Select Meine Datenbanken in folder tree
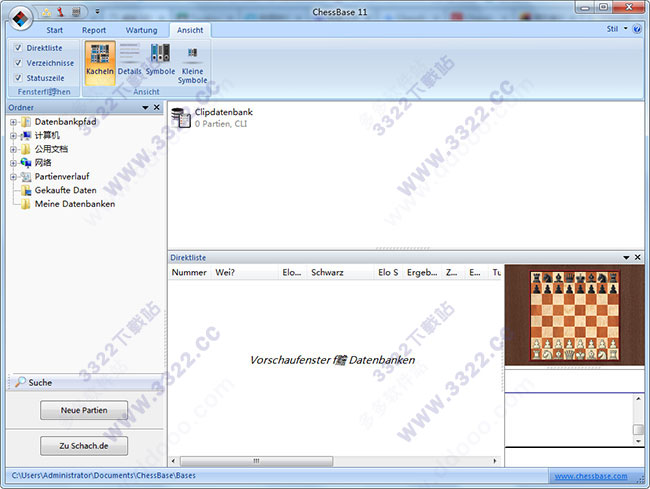Viewport: 650px width, 489px height. (x=75, y=204)
